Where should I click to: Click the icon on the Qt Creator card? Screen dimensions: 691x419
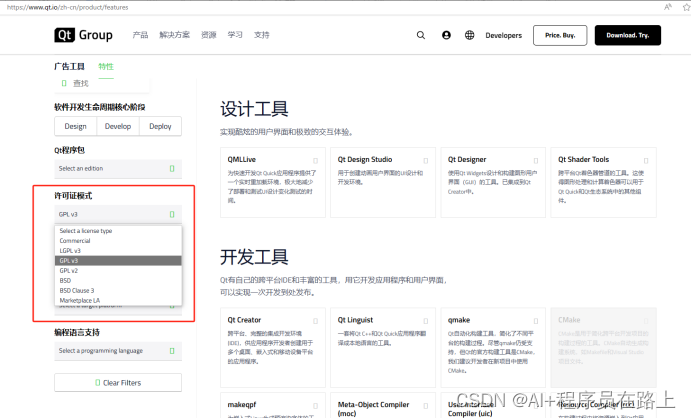[316, 321]
